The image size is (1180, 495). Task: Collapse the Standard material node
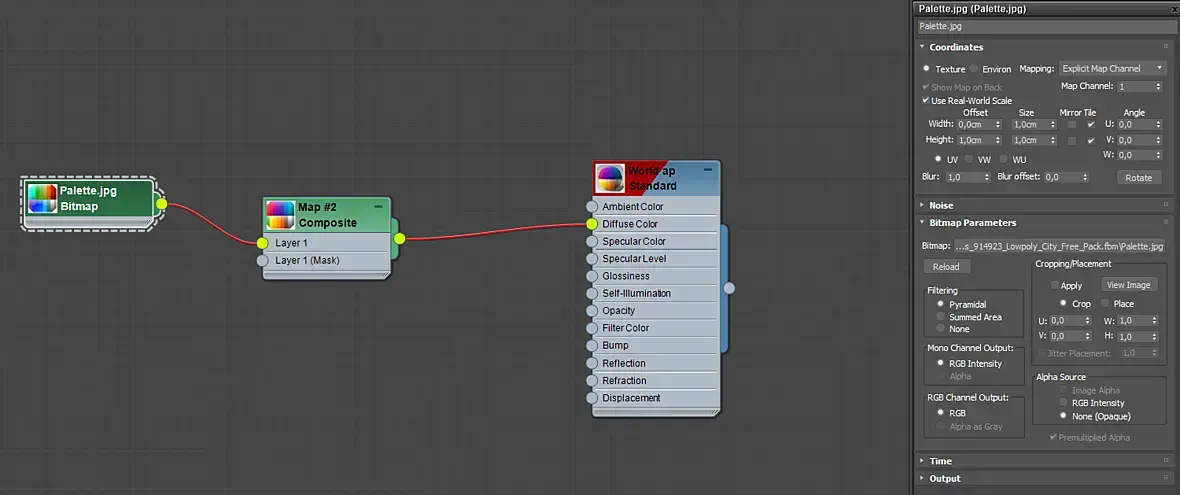(707, 170)
